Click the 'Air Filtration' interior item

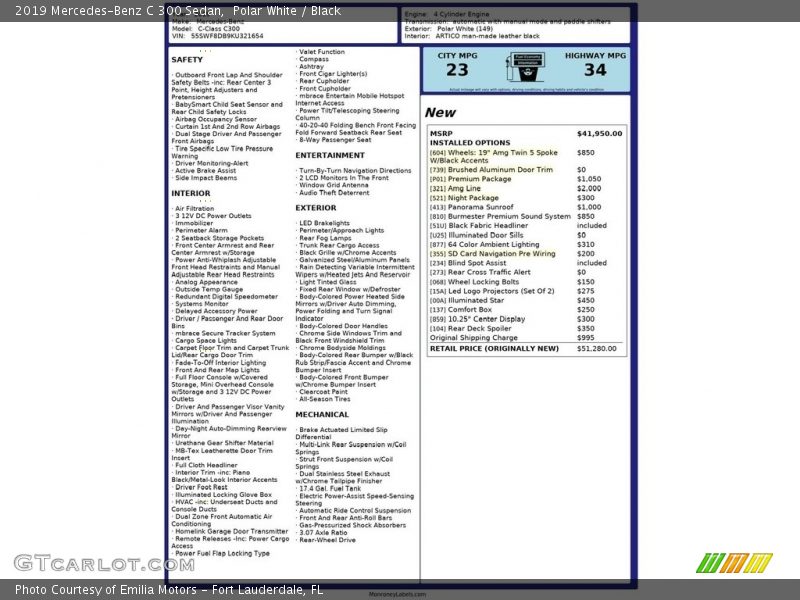(194, 209)
